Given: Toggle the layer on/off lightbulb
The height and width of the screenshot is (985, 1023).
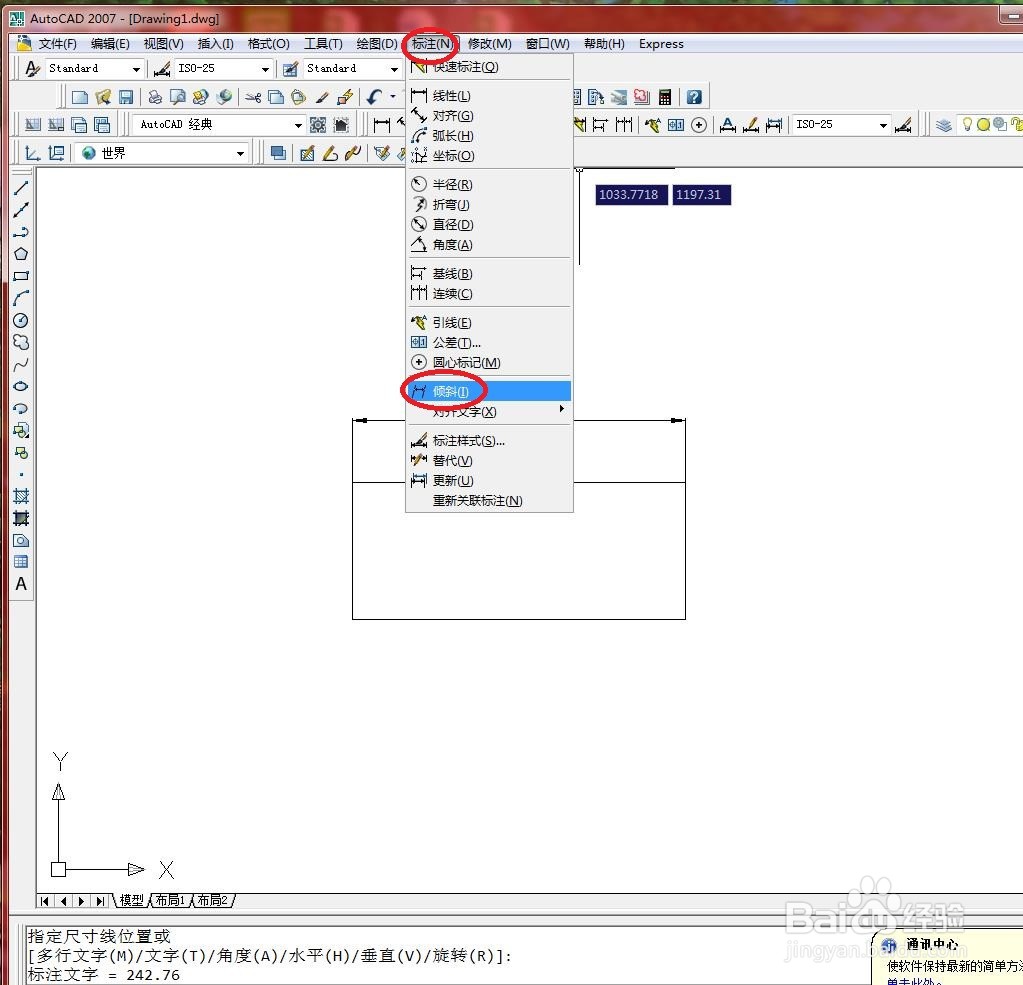Looking at the screenshot, I should 968,124.
